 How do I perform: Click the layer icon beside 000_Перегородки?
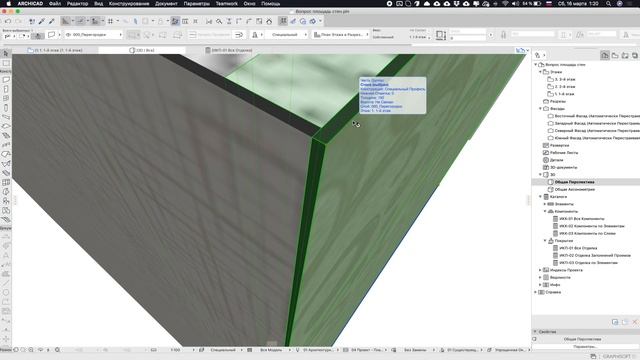(68, 35)
